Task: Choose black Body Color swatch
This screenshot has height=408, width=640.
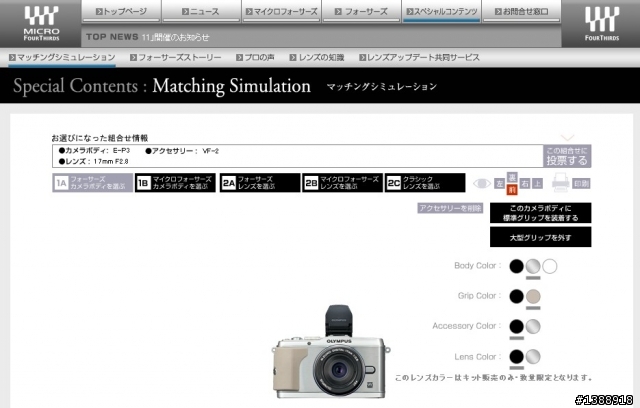Action: point(516,266)
